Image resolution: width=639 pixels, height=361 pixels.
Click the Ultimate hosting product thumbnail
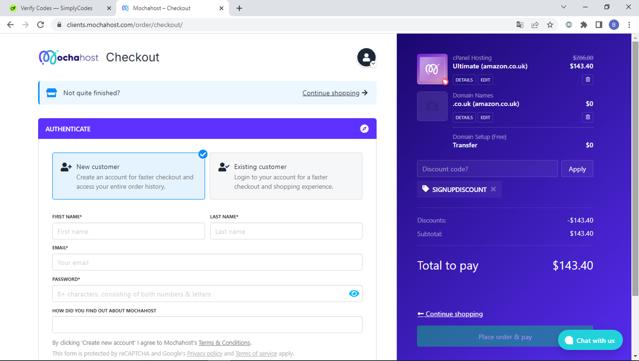(x=432, y=69)
